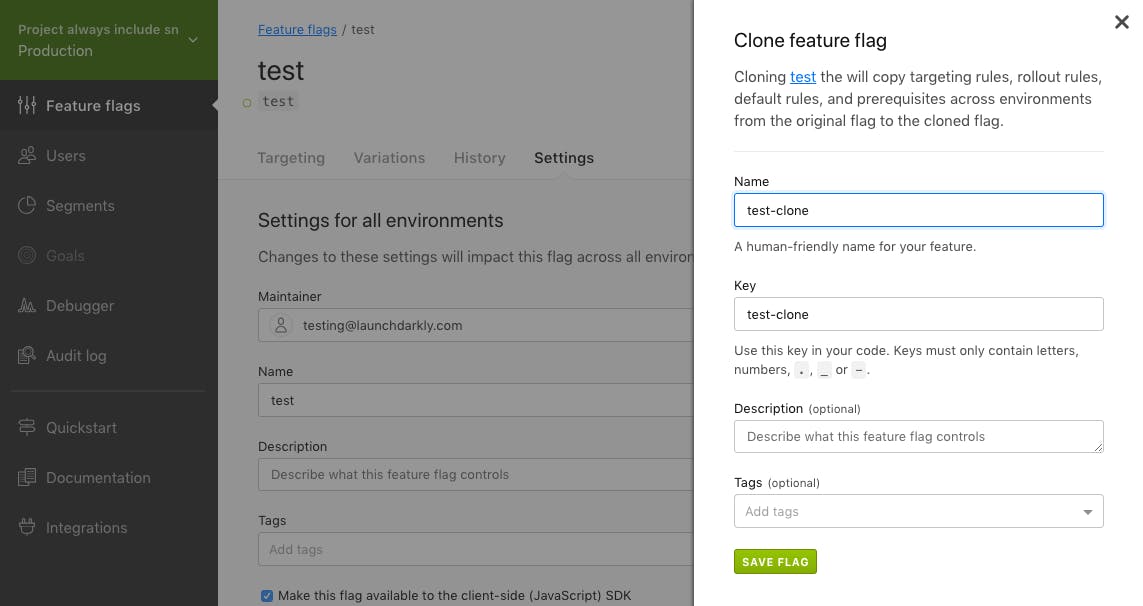Switch to the Targeting tab
This screenshot has height=606, width=1143.
[291, 158]
